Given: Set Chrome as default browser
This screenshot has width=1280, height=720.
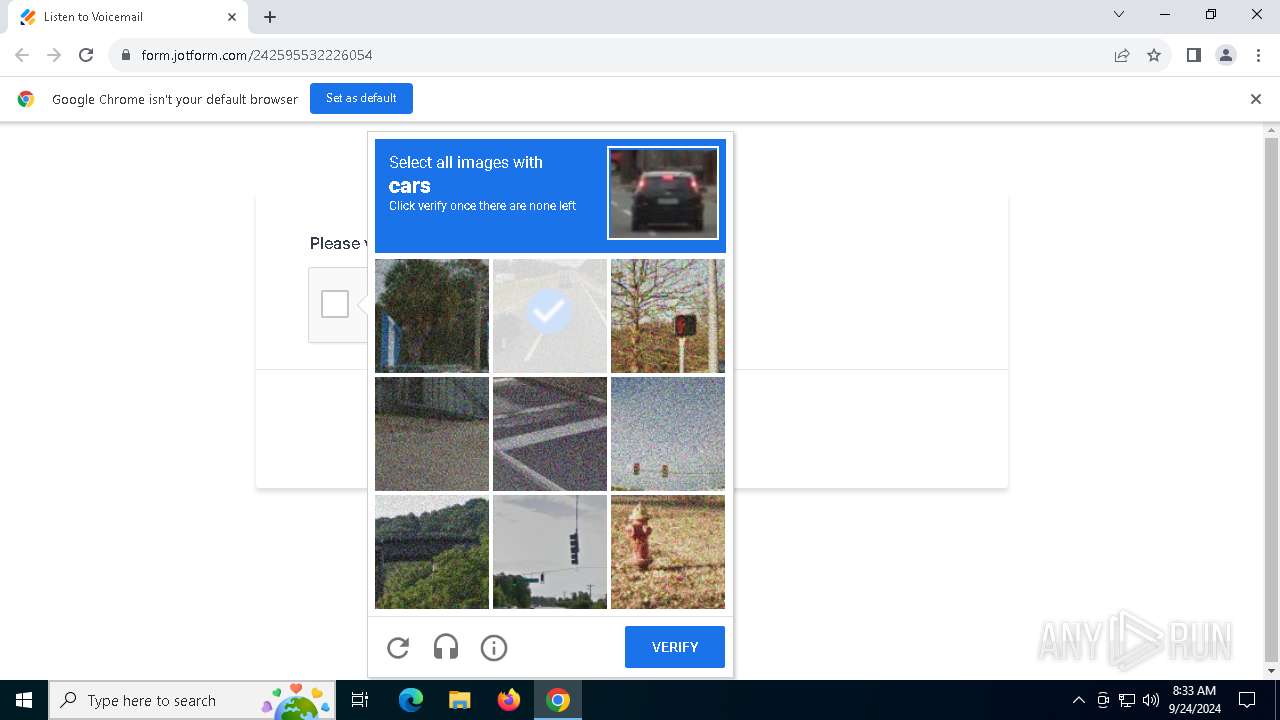Looking at the screenshot, I should point(361,98).
